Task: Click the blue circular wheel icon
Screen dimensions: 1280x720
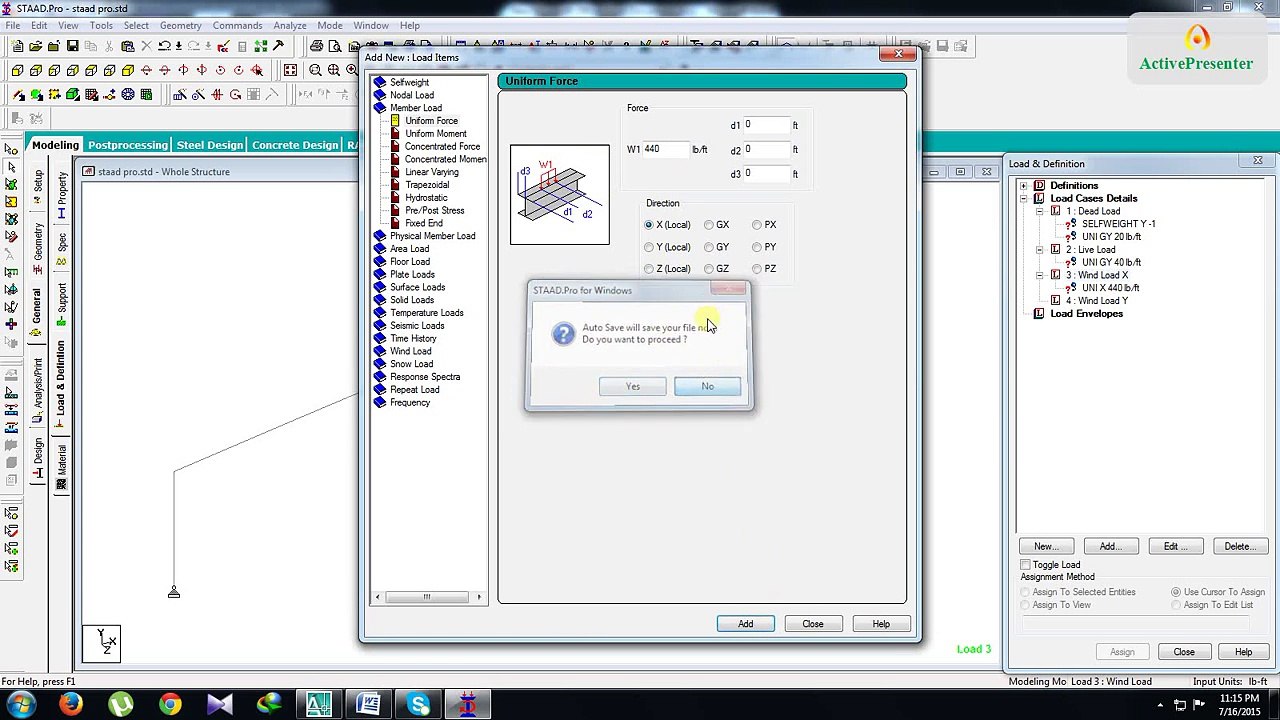Action: [x=128, y=95]
